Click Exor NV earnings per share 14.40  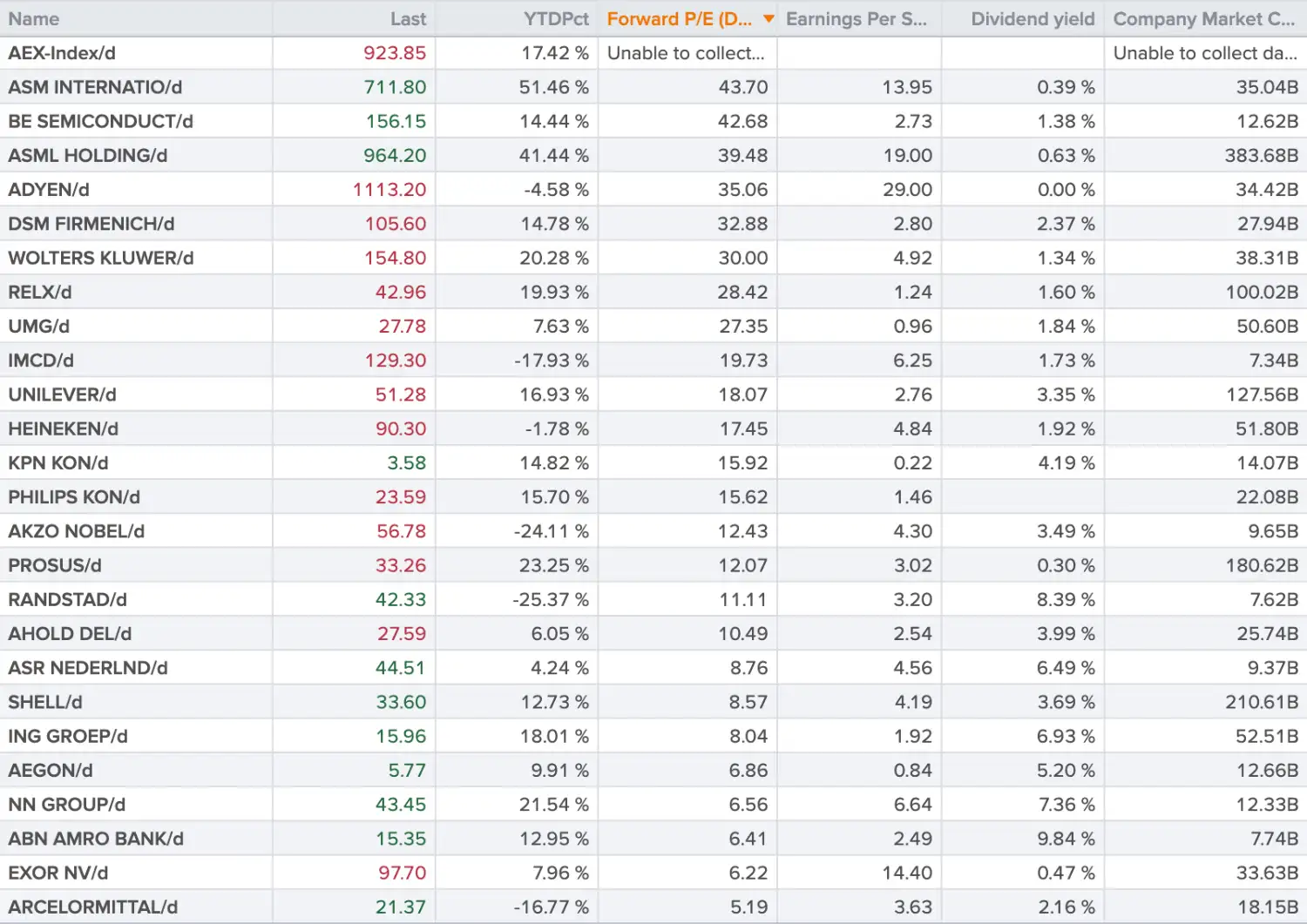point(907,873)
